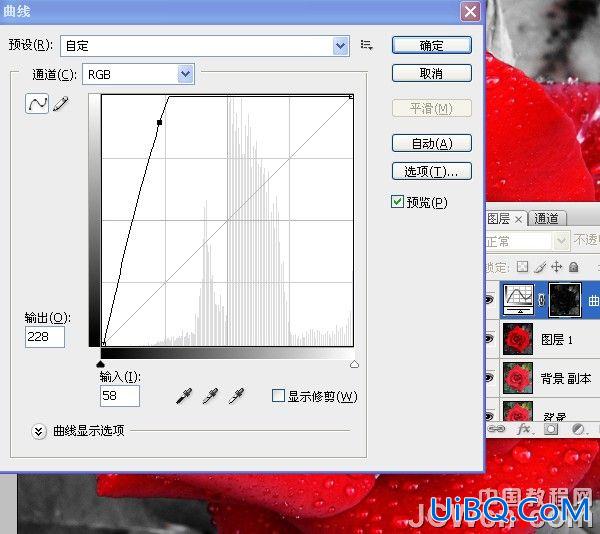This screenshot has height=534, width=600.
Task: Expand 曲线显示选项 section
Action: pyautogui.click(x=39, y=431)
